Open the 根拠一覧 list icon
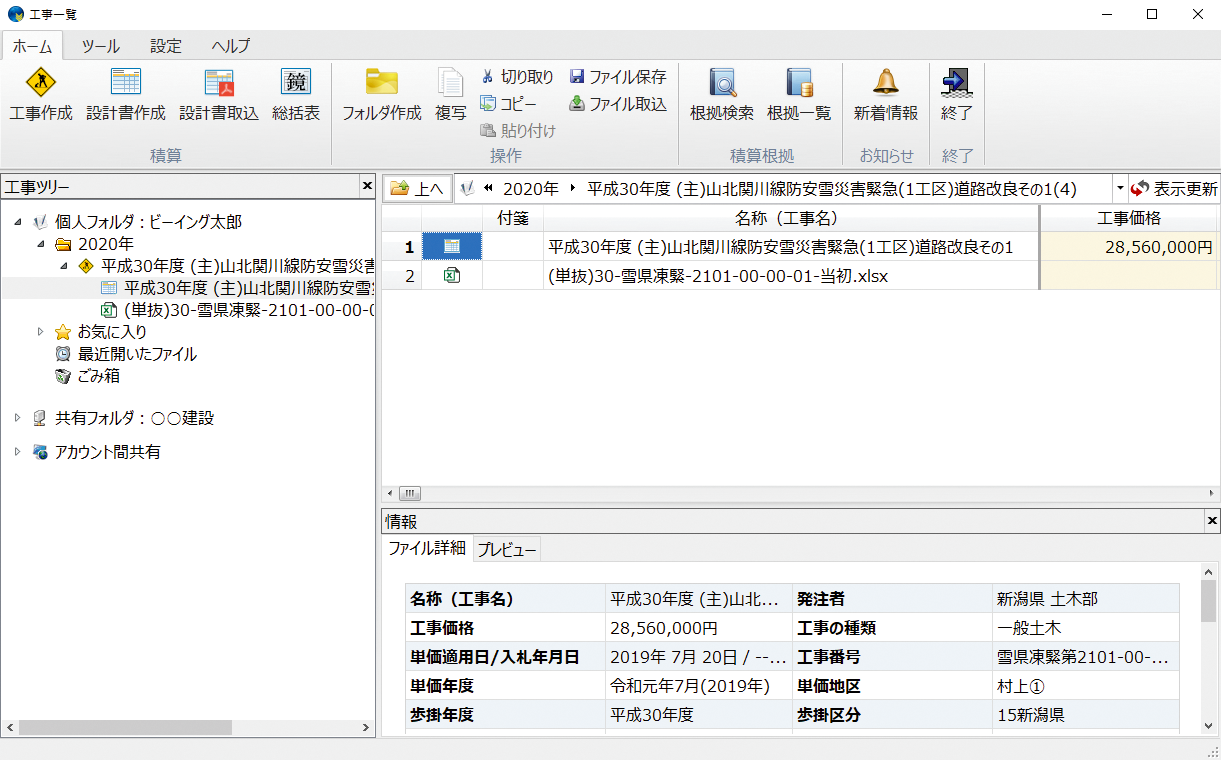This screenshot has width=1221, height=760. 799,82
